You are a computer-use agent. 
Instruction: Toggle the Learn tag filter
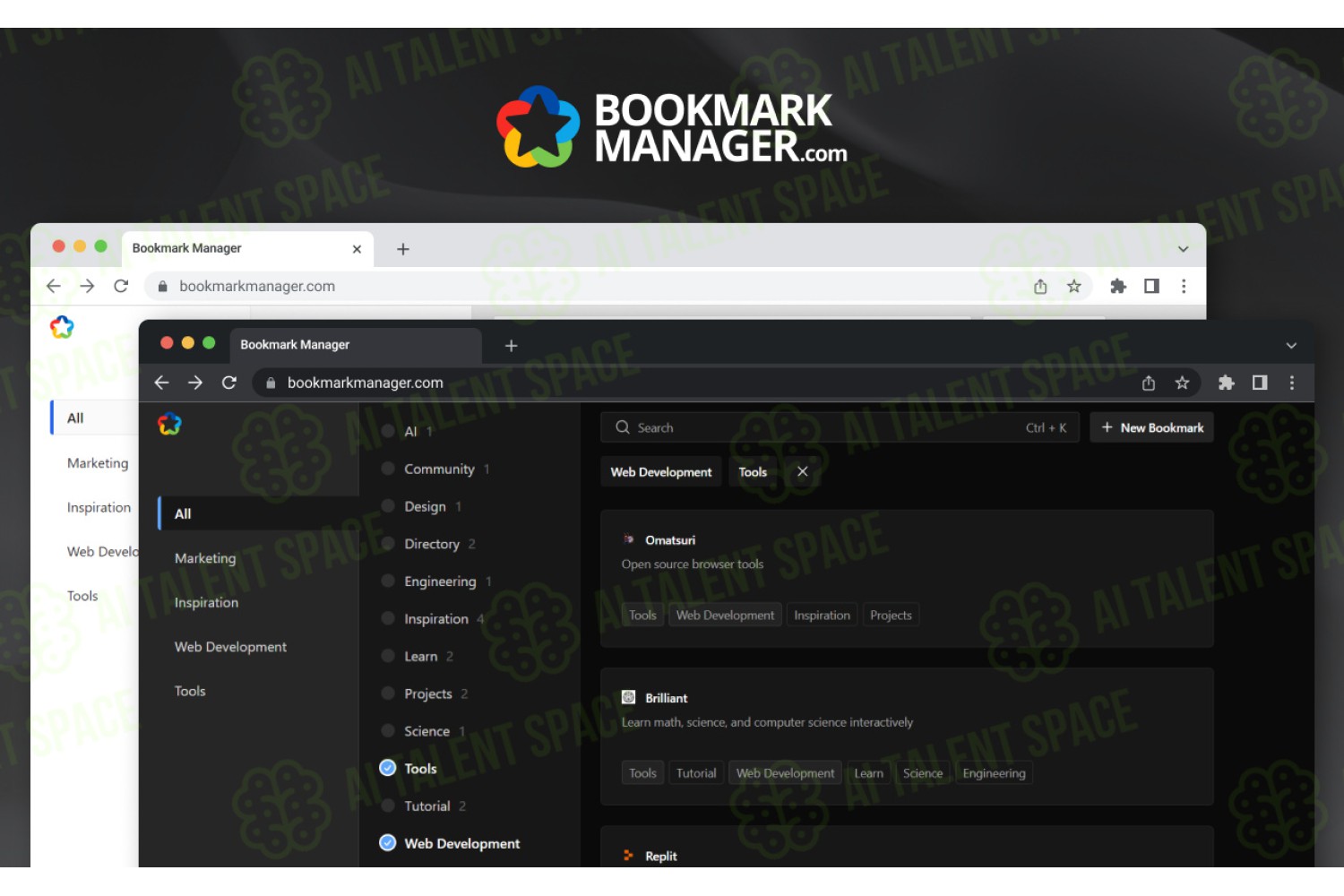[388, 656]
